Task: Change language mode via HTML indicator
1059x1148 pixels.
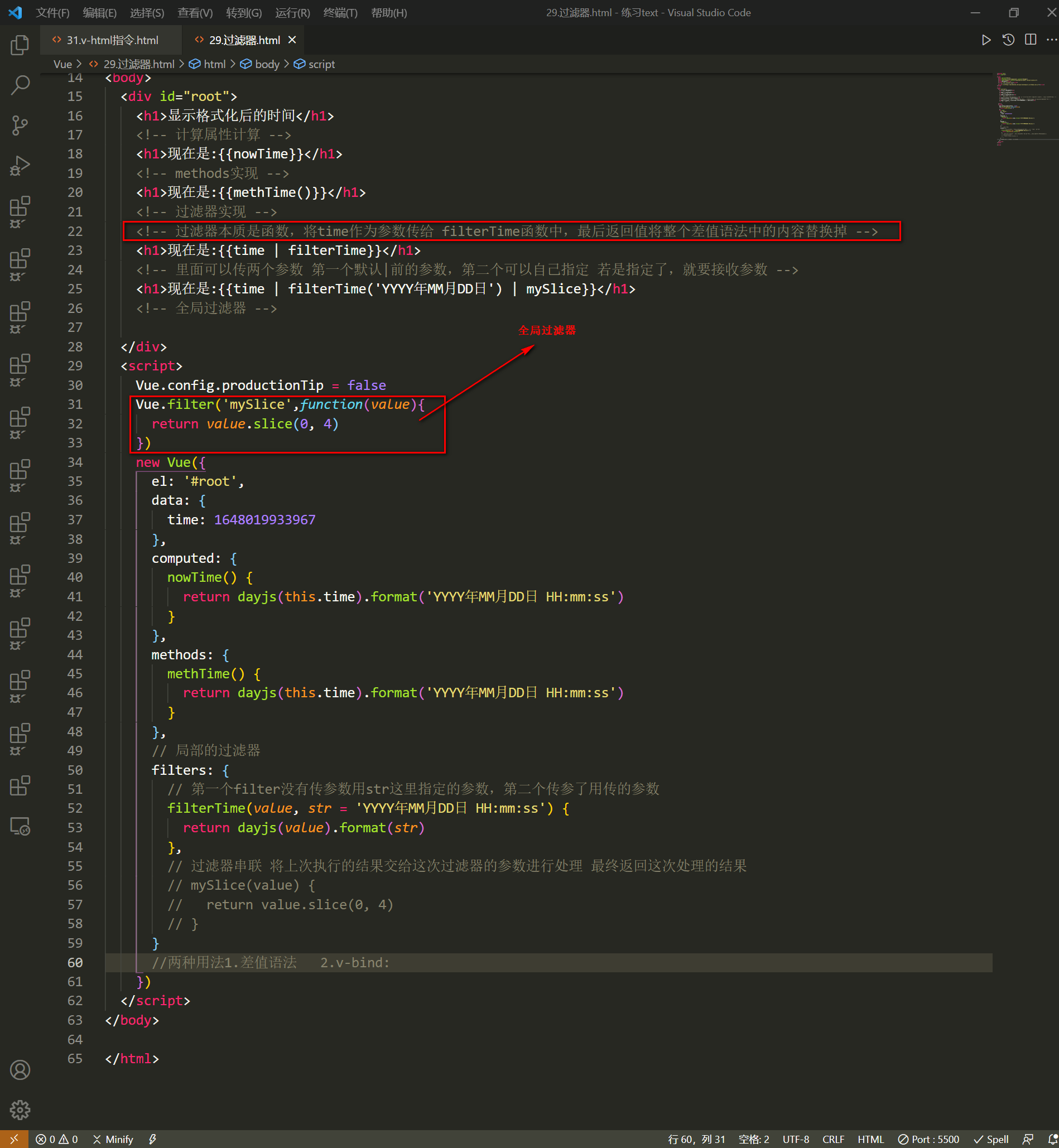Action: click(x=870, y=1139)
